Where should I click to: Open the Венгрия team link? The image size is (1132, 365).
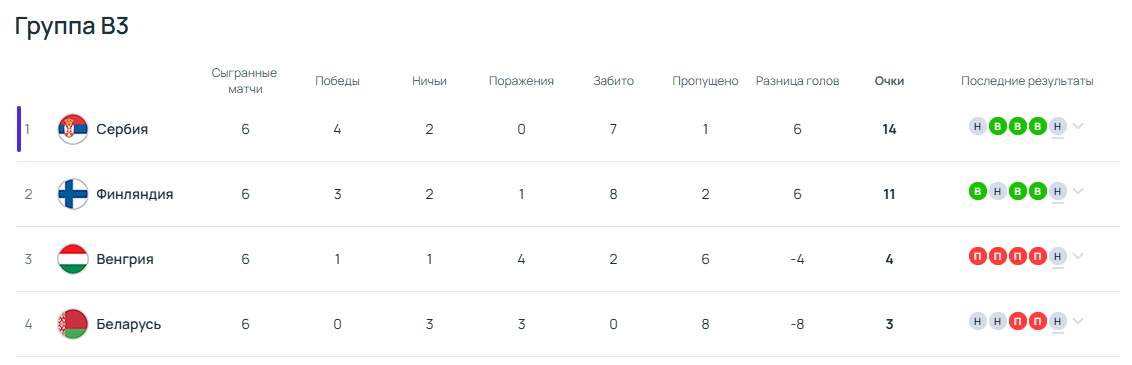click(125, 259)
